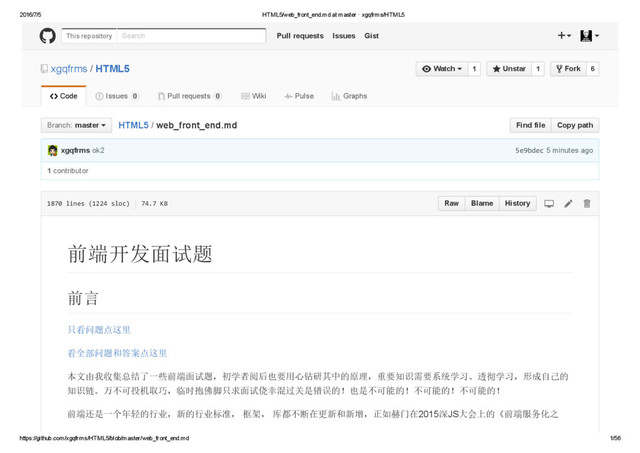Switch to the Code tab

(64, 96)
